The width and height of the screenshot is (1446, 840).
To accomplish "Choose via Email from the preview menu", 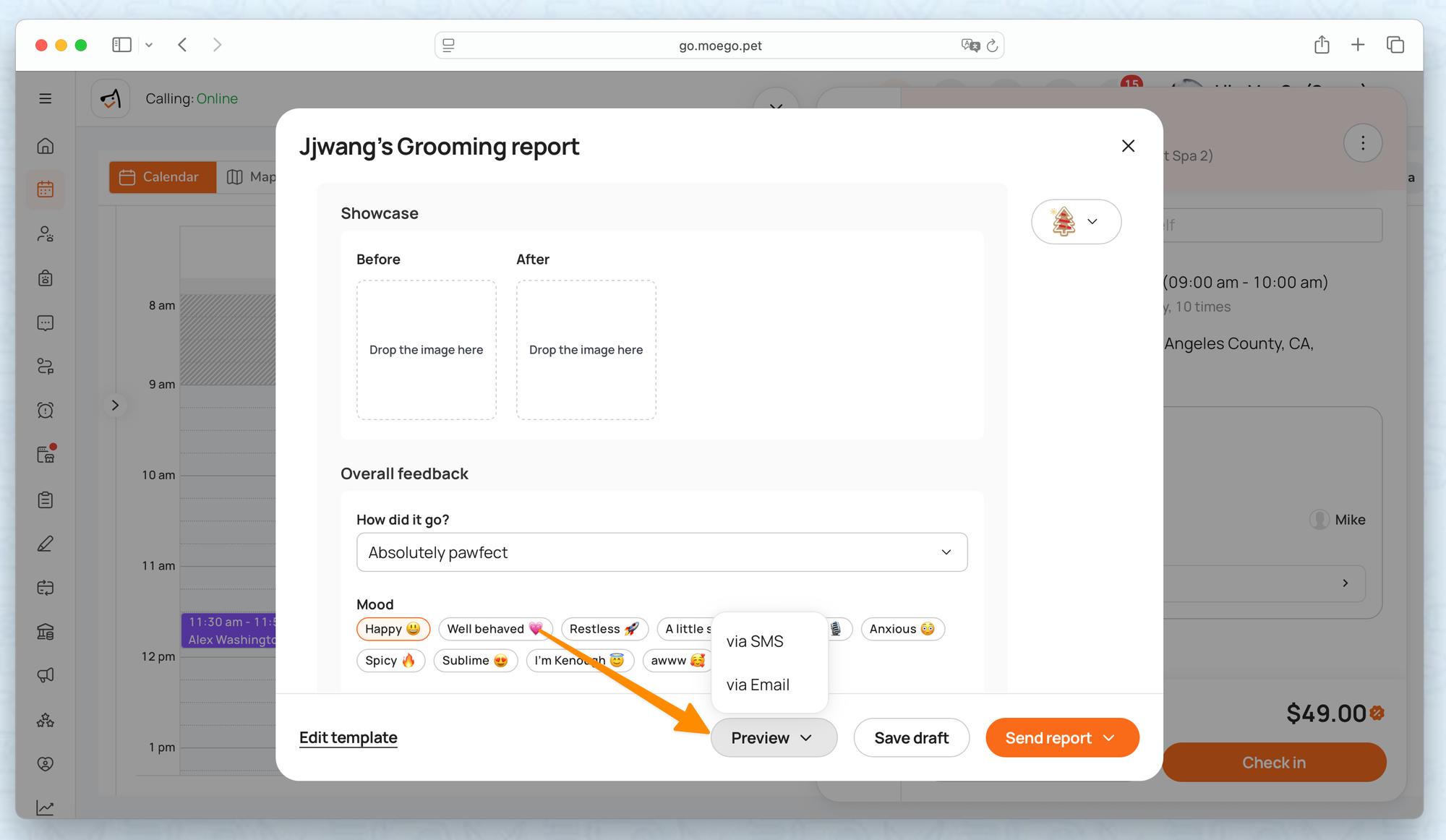I will [758, 685].
